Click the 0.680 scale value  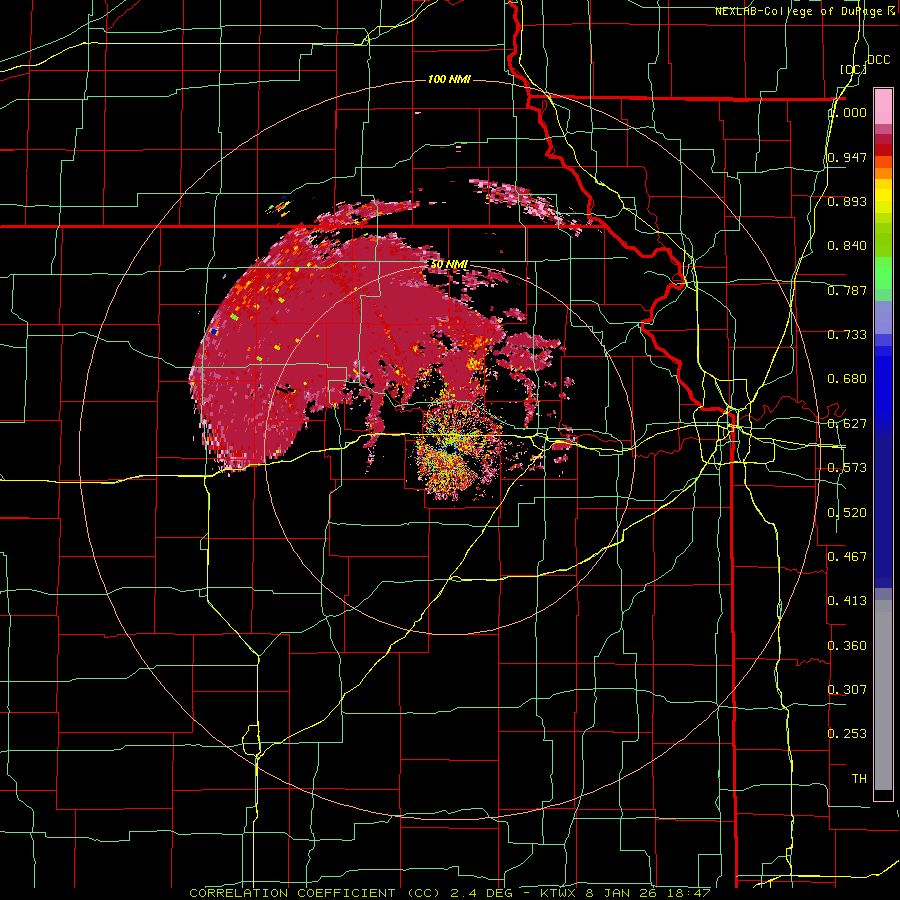pos(847,379)
